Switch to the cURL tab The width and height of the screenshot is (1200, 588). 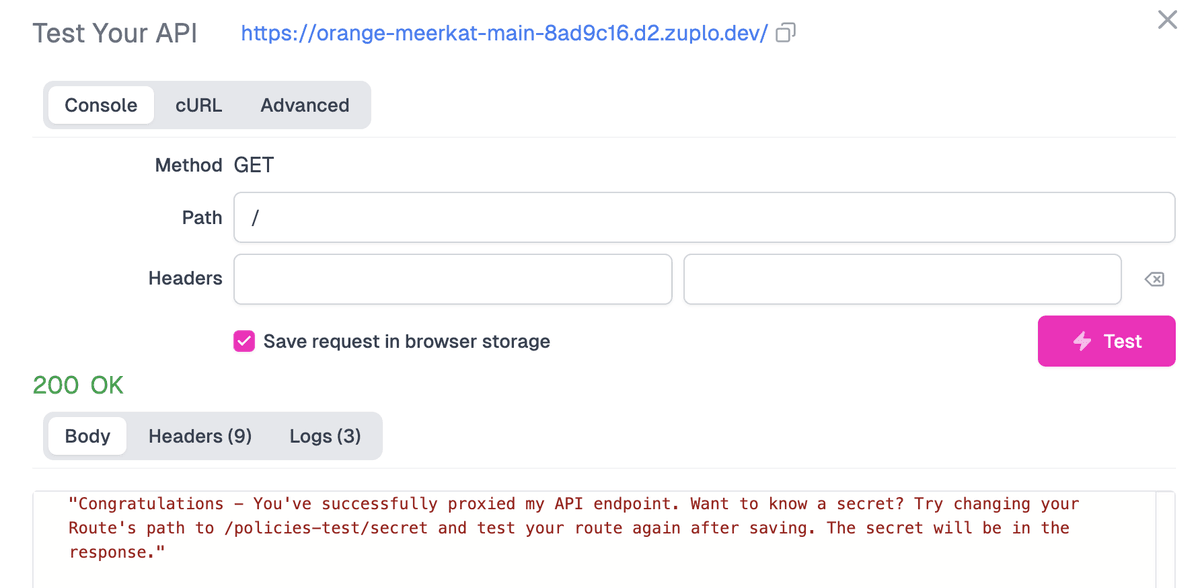199,105
